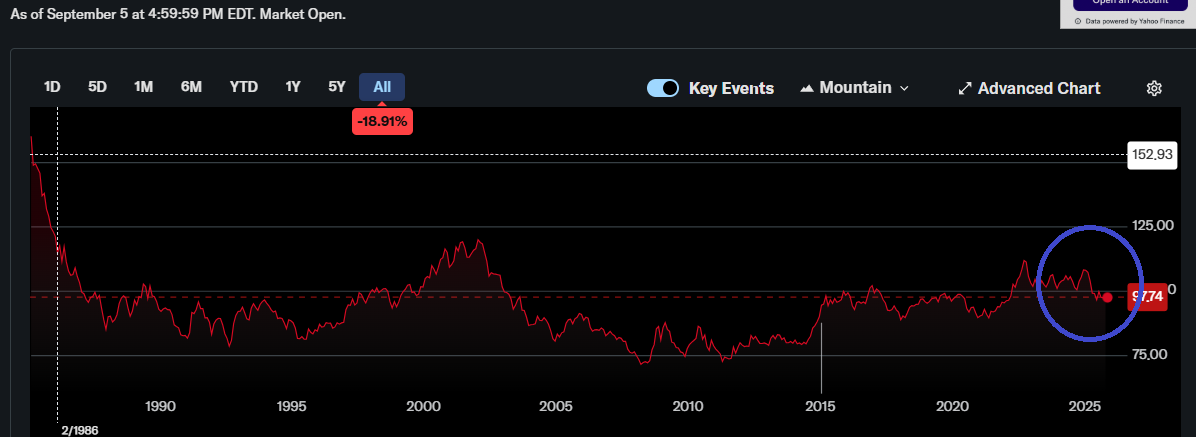Image resolution: width=1196 pixels, height=437 pixels.
Task: Click the 2020 year label
Action: pos(953,405)
